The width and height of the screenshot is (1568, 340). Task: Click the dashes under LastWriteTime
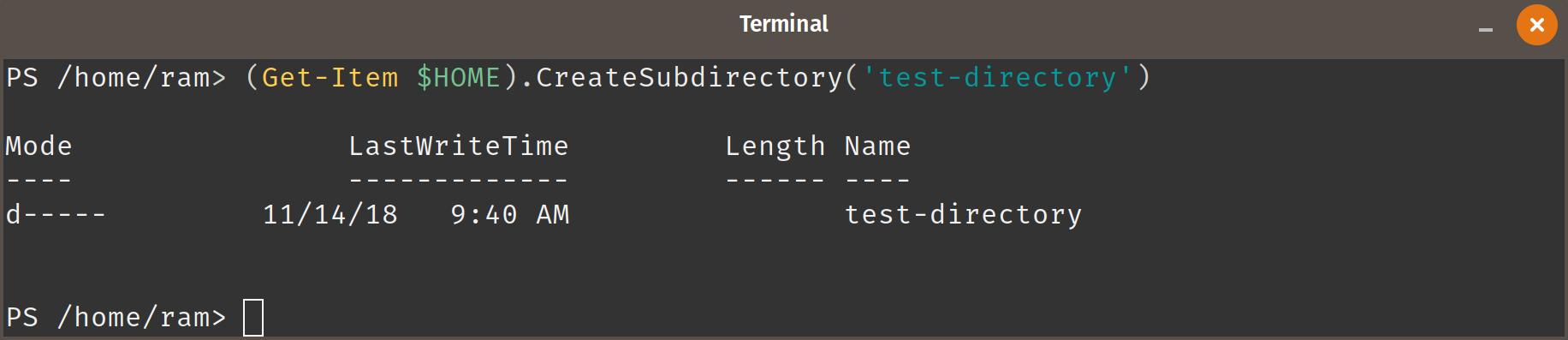(459, 181)
